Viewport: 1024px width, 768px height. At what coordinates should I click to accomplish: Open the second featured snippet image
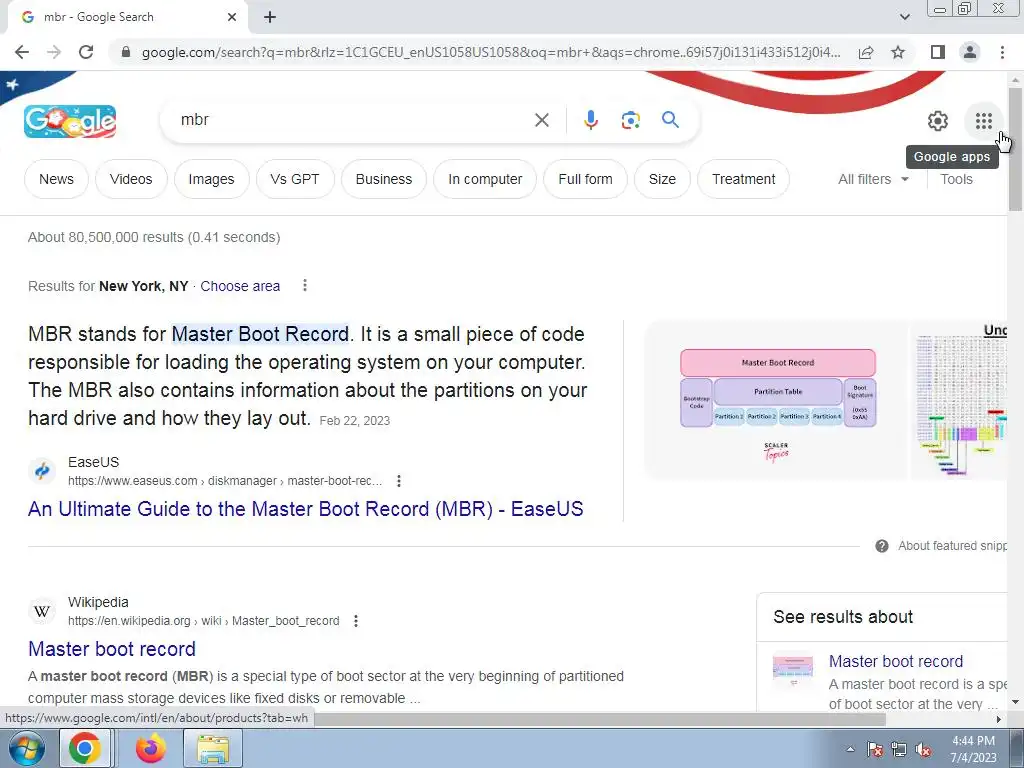click(960, 400)
